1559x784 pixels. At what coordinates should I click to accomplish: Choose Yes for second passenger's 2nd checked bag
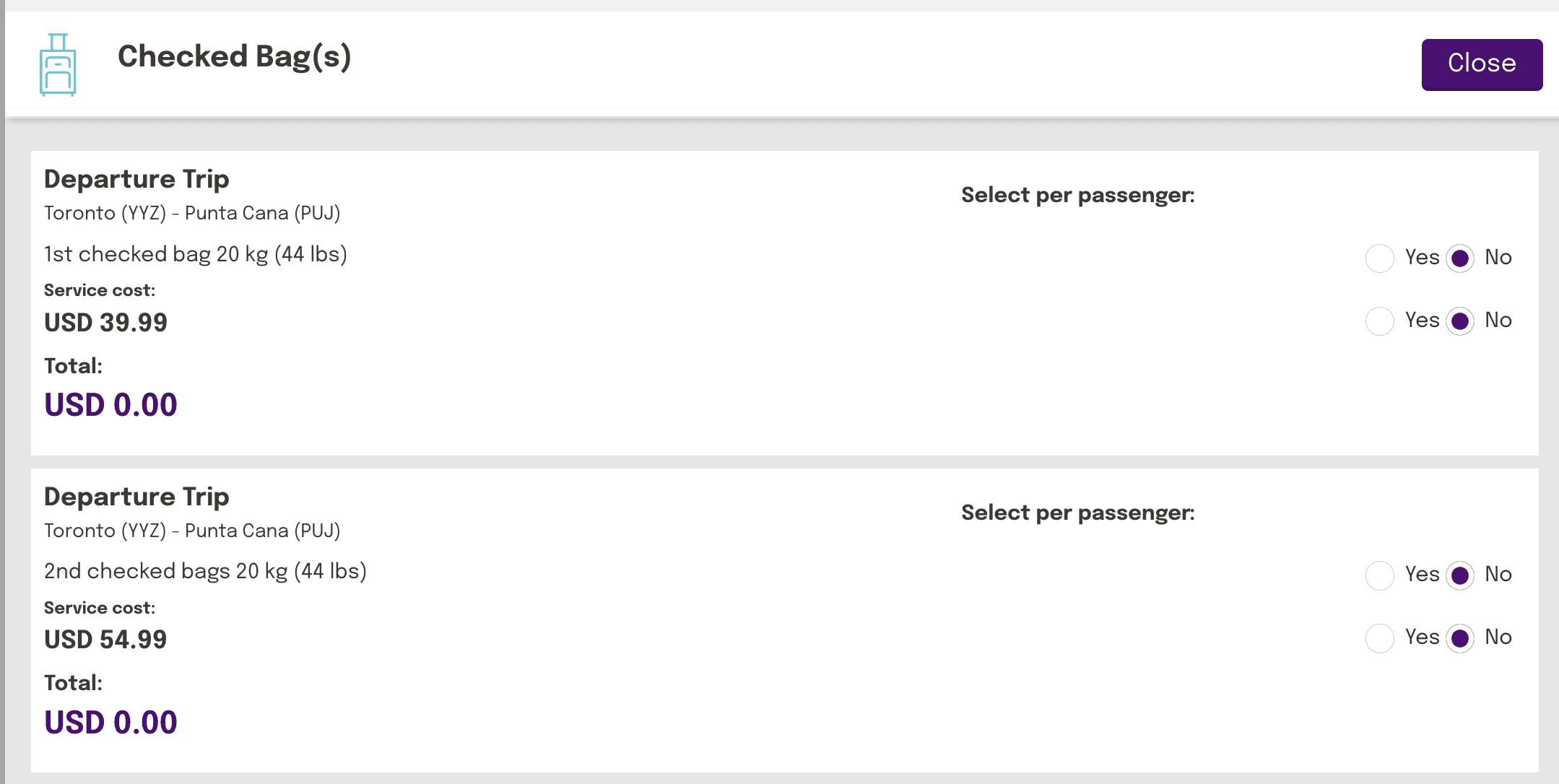point(1379,638)
